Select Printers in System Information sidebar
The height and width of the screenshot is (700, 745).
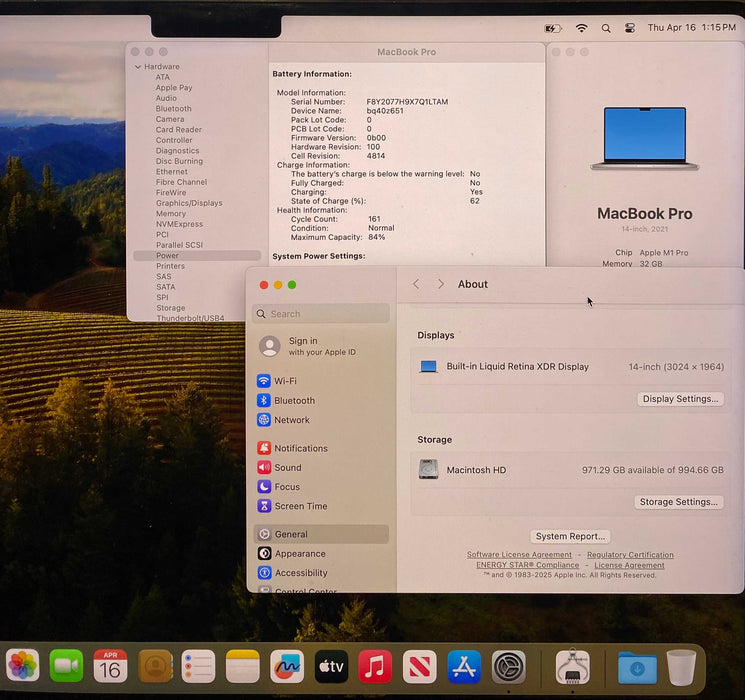click(170, 266)
